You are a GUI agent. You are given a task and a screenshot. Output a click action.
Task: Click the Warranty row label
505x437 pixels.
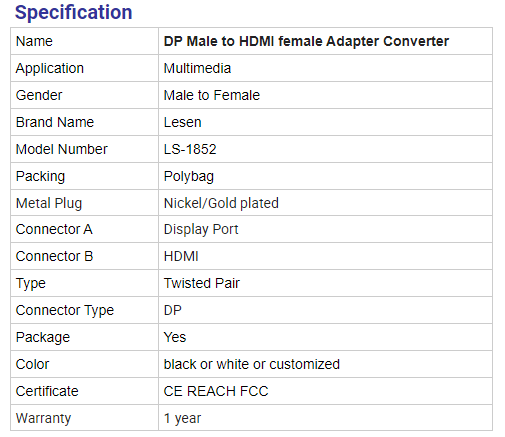point(43,418)
